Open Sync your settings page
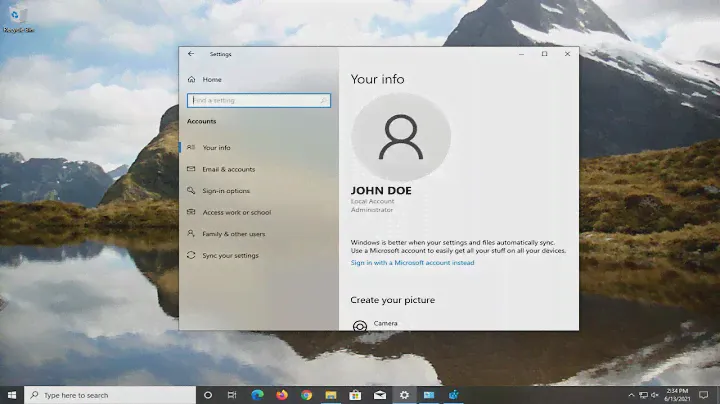The height and width of the screenshot is (404, 720). pyautogui.click(x=230, y=256)
